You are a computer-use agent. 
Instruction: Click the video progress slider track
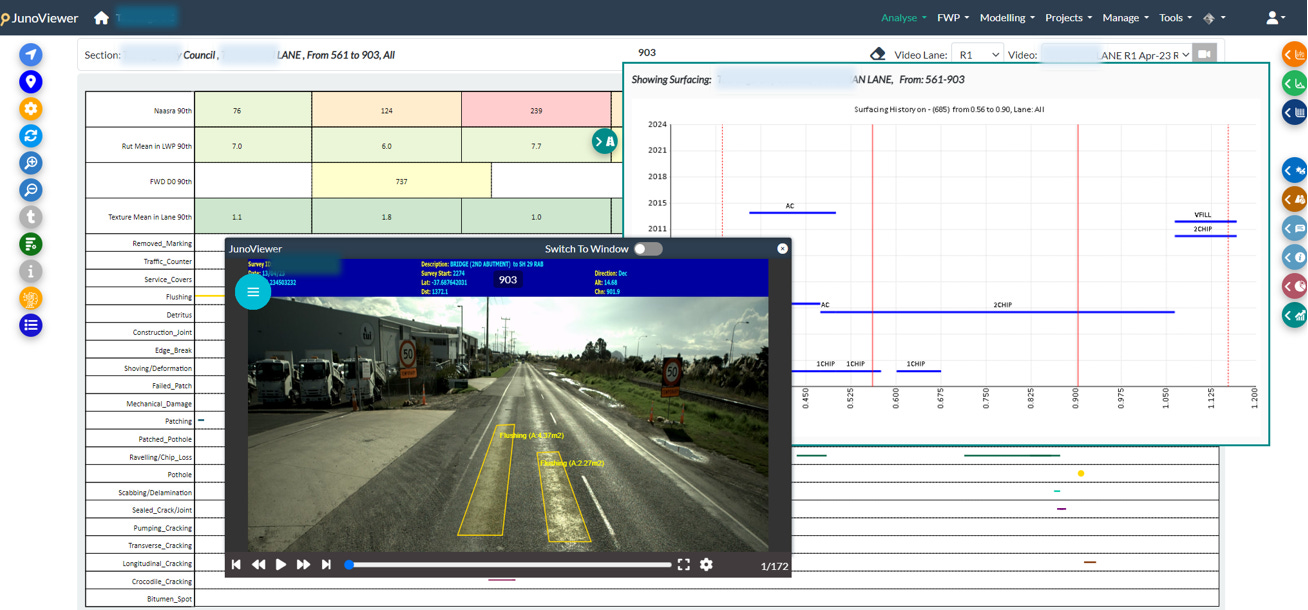[x=509, y=565]
